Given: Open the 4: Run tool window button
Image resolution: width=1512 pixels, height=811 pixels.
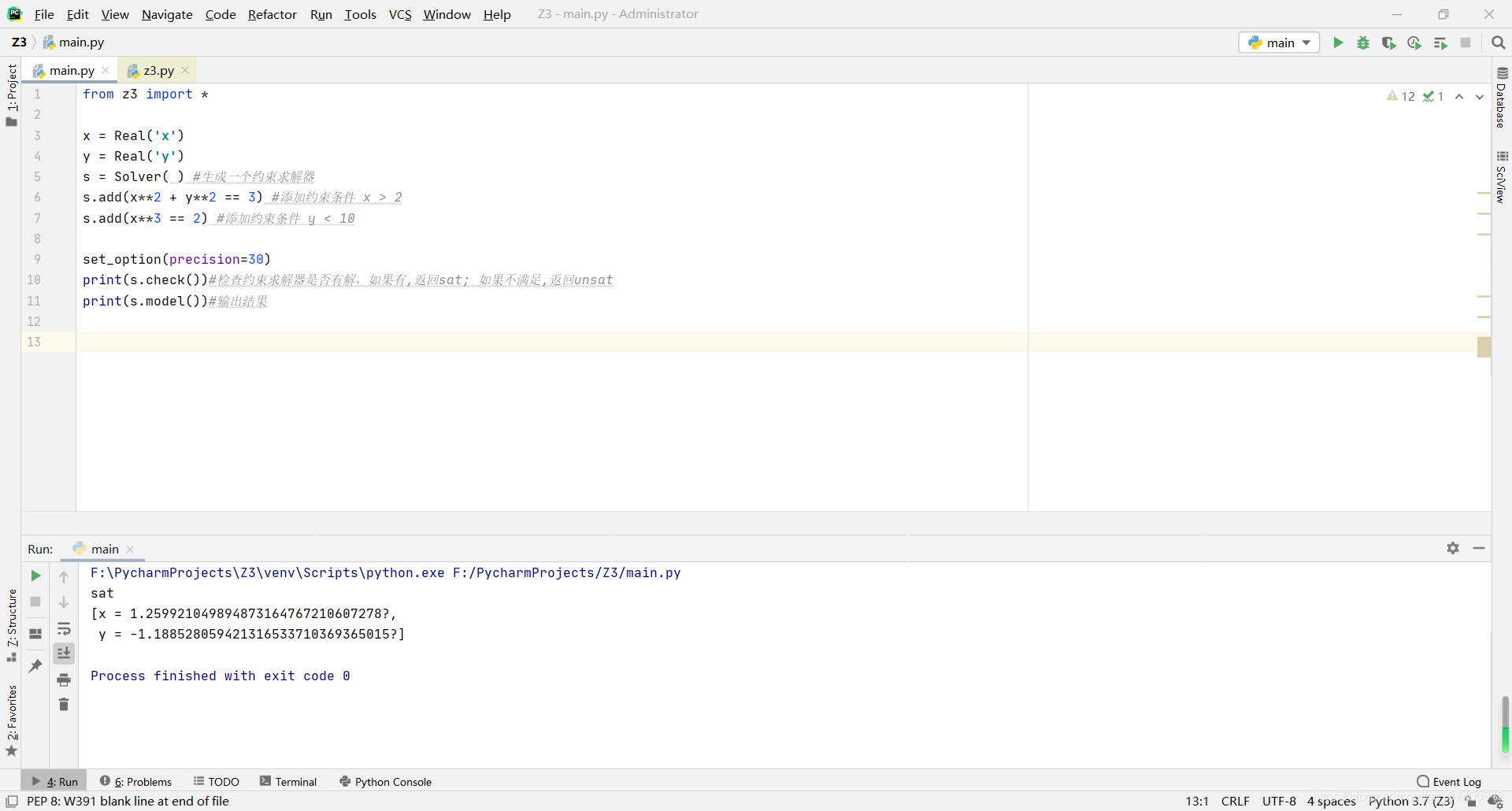Looking at the screenshot, I should click(x=54, y=781).
